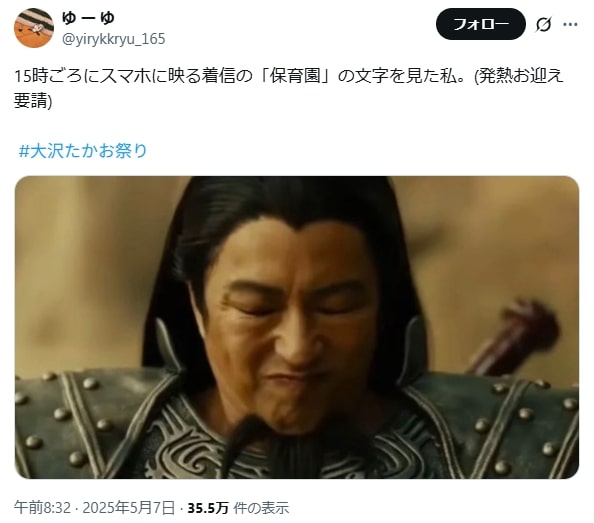Click the 午前8:32 post time
Screen dimensions: 594x523
pyautogui.click(x=42, y=507)
